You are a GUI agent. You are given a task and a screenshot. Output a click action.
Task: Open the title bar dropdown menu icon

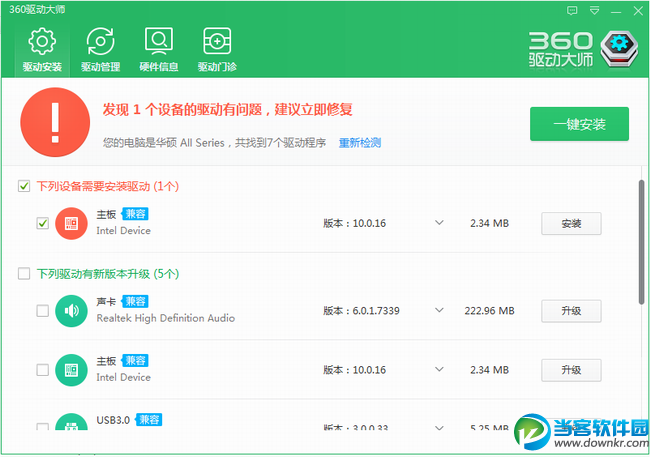(x=594, y=10)
